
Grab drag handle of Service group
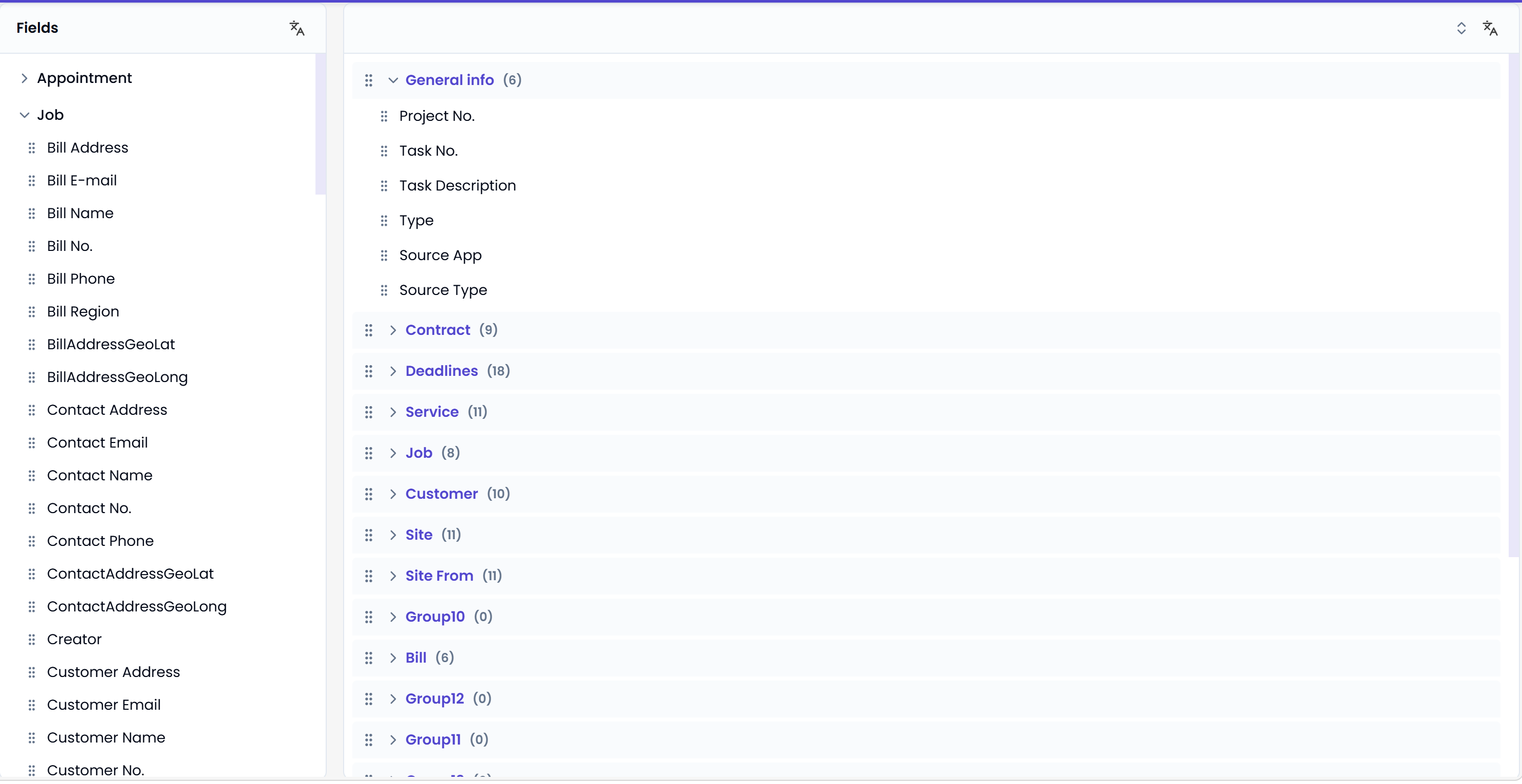tap(369, 412)
